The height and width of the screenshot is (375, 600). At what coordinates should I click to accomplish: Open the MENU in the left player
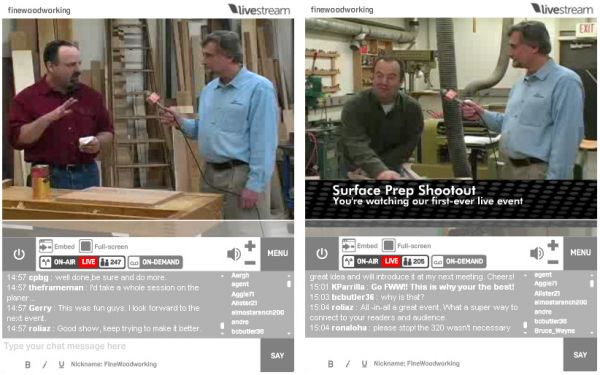tap(277, 253)
